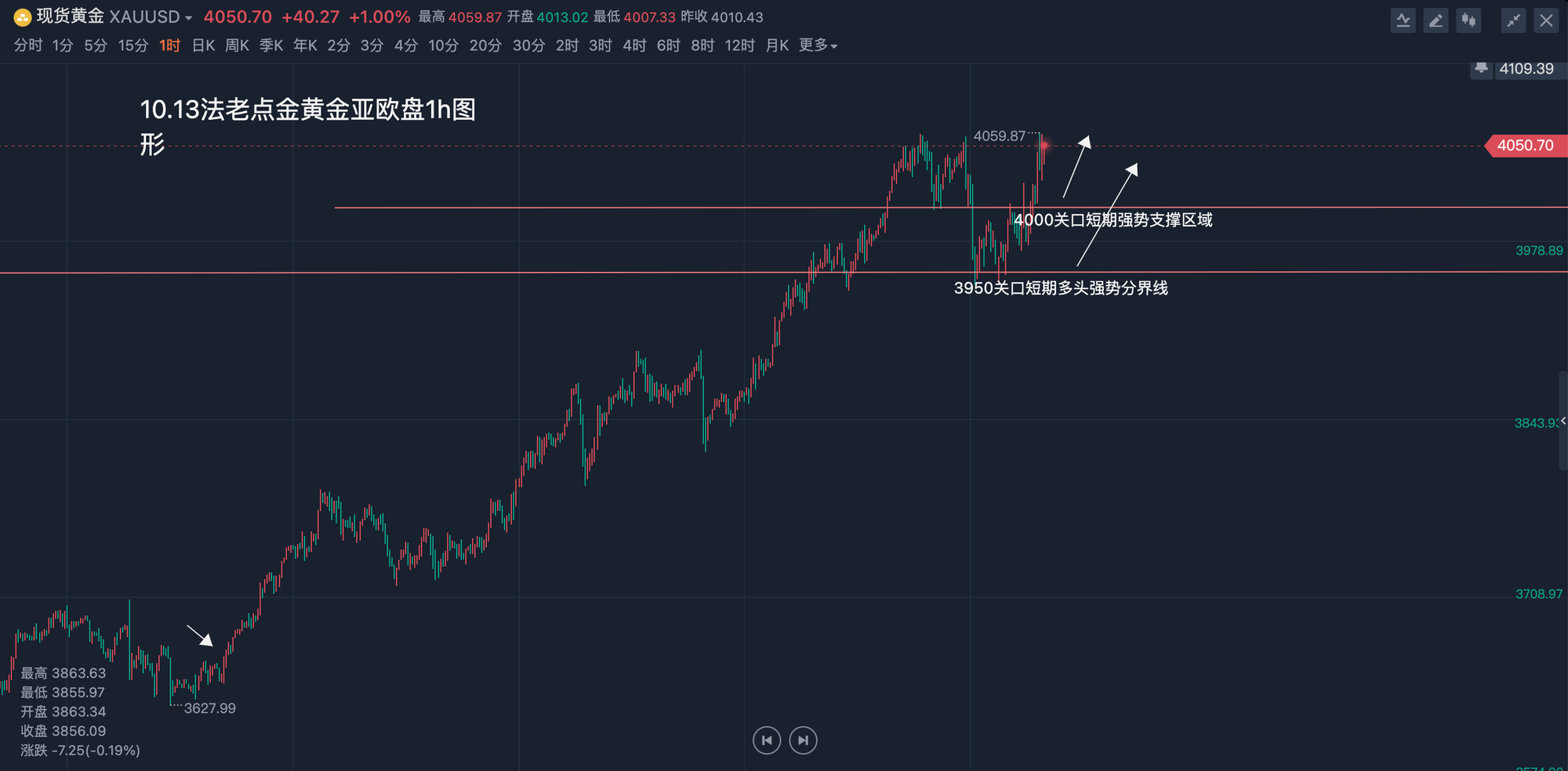
Task: Open the 更多 timeframe dropdown
Action: [818, 45]
